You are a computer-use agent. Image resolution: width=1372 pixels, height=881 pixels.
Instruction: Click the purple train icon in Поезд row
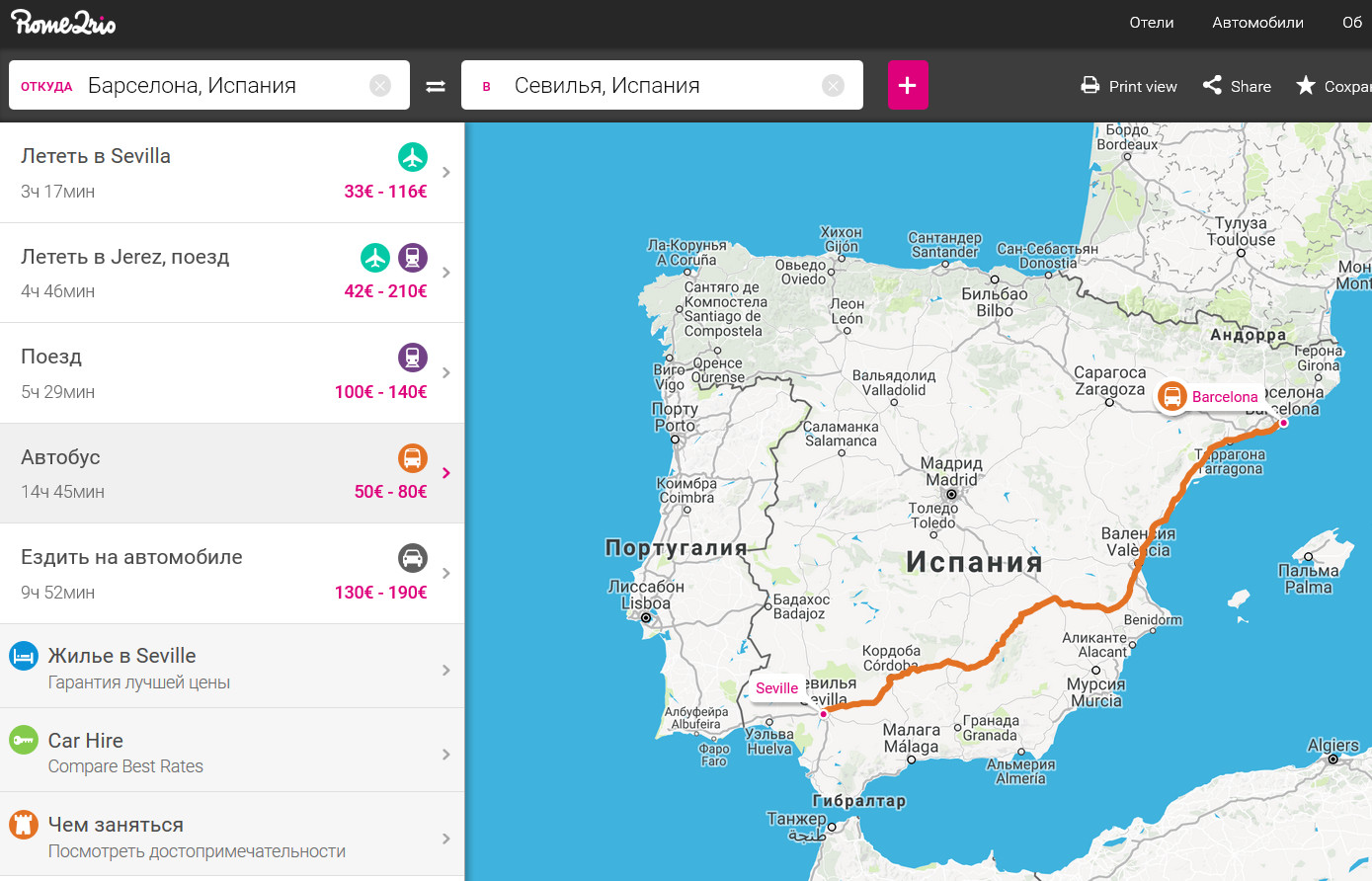pyautogui.click(x=413, y=358)
